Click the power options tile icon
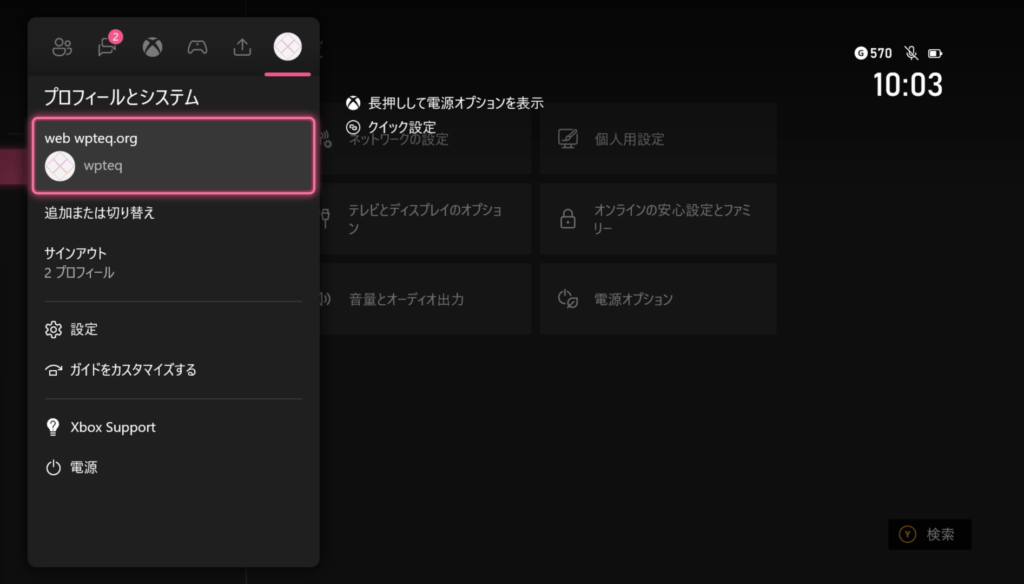 [568, 299]
